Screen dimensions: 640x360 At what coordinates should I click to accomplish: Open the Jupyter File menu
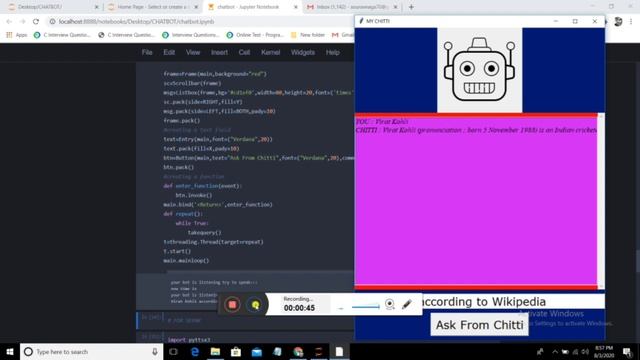click(x=147, y=52)
